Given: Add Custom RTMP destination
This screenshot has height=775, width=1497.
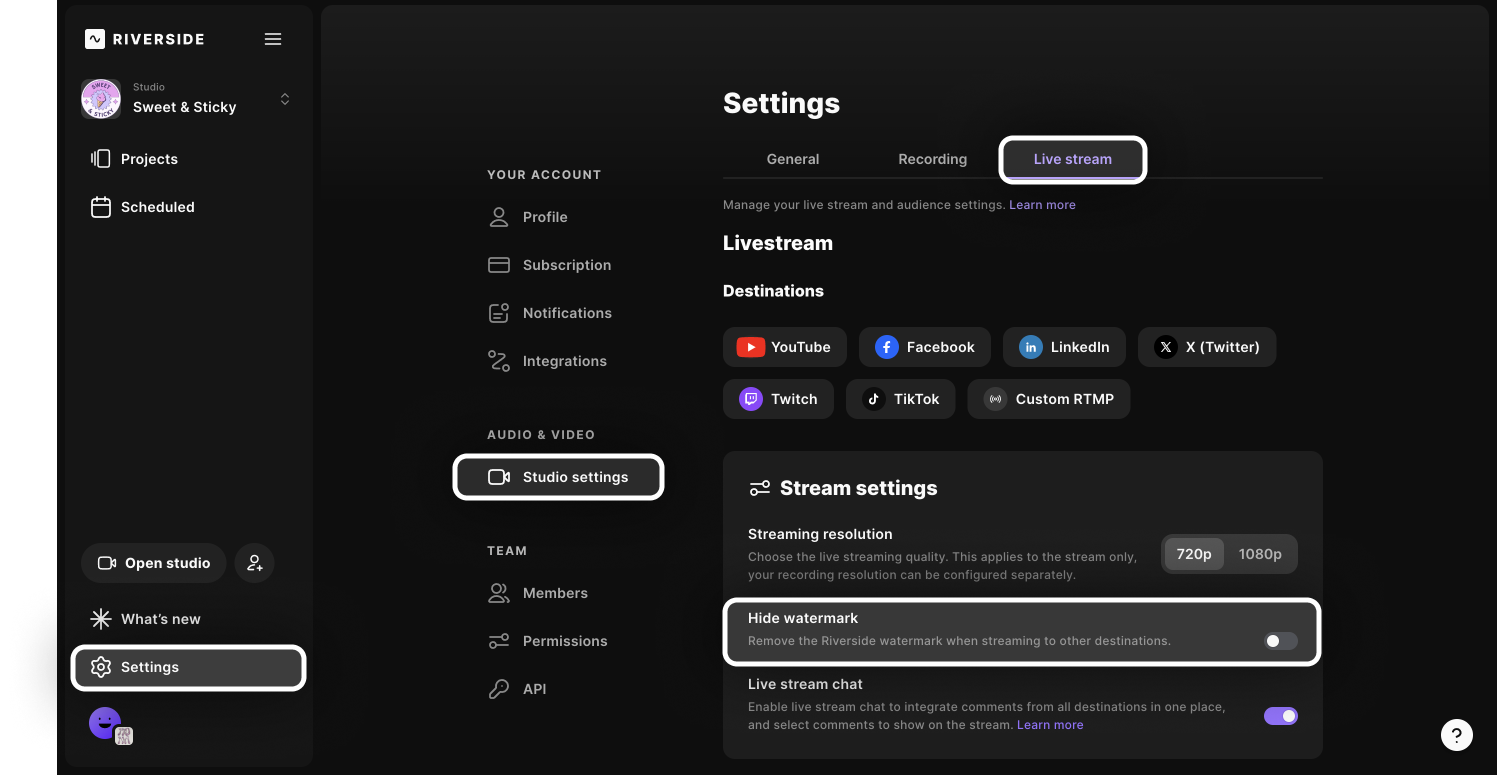Looking at the screenshot, I should click(x=1049, y=399).
